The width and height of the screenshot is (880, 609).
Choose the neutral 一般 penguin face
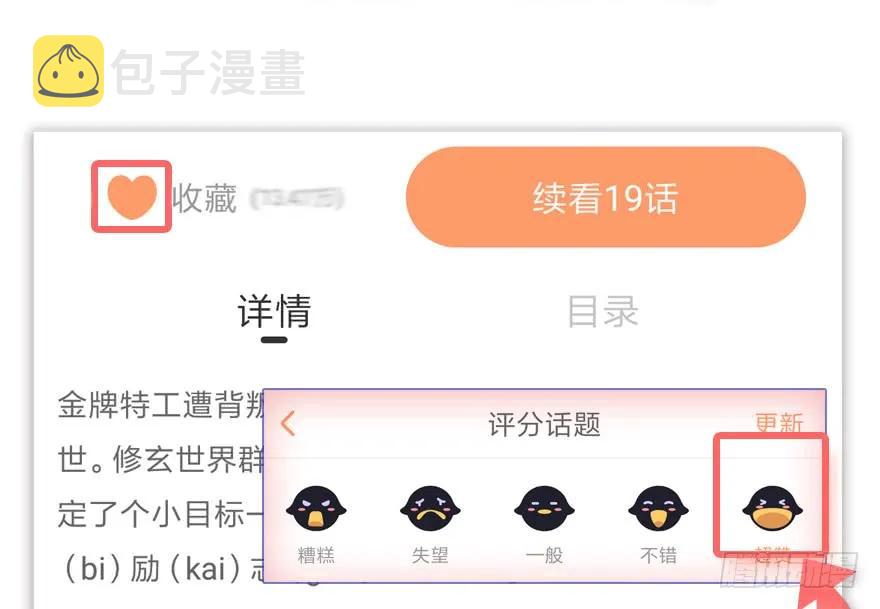[x=544, y=508]
